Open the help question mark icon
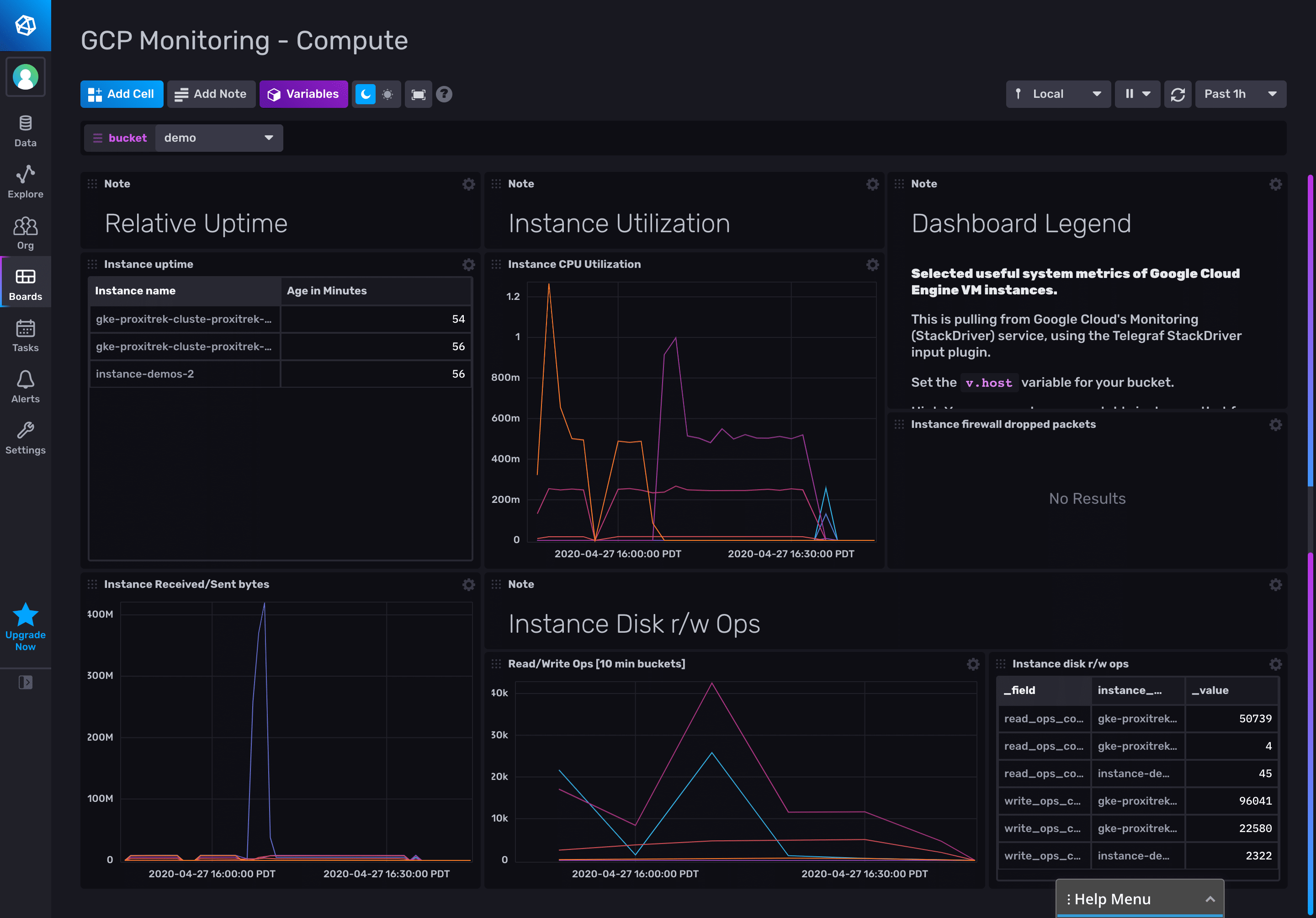Image resolution: width=1316 pixels, height=918 pixels. pos(444,94)
